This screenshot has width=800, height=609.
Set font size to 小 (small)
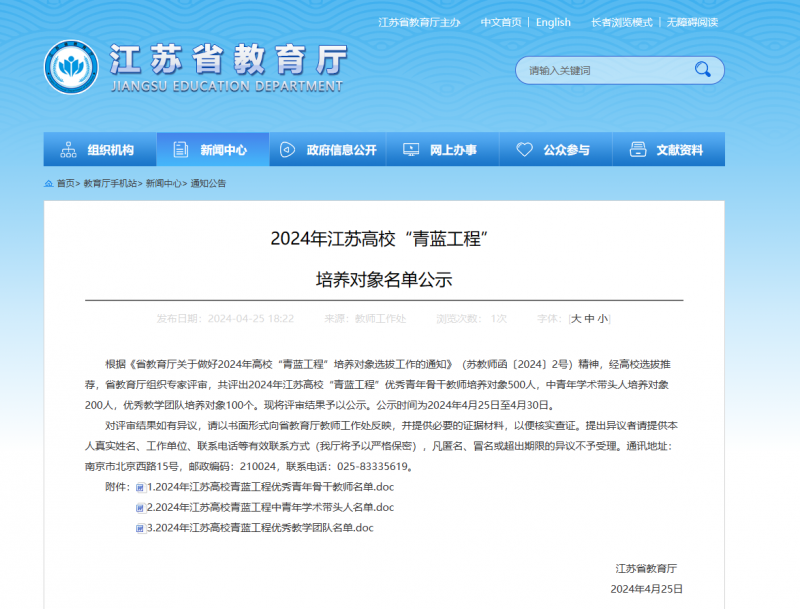pos(603,319)
